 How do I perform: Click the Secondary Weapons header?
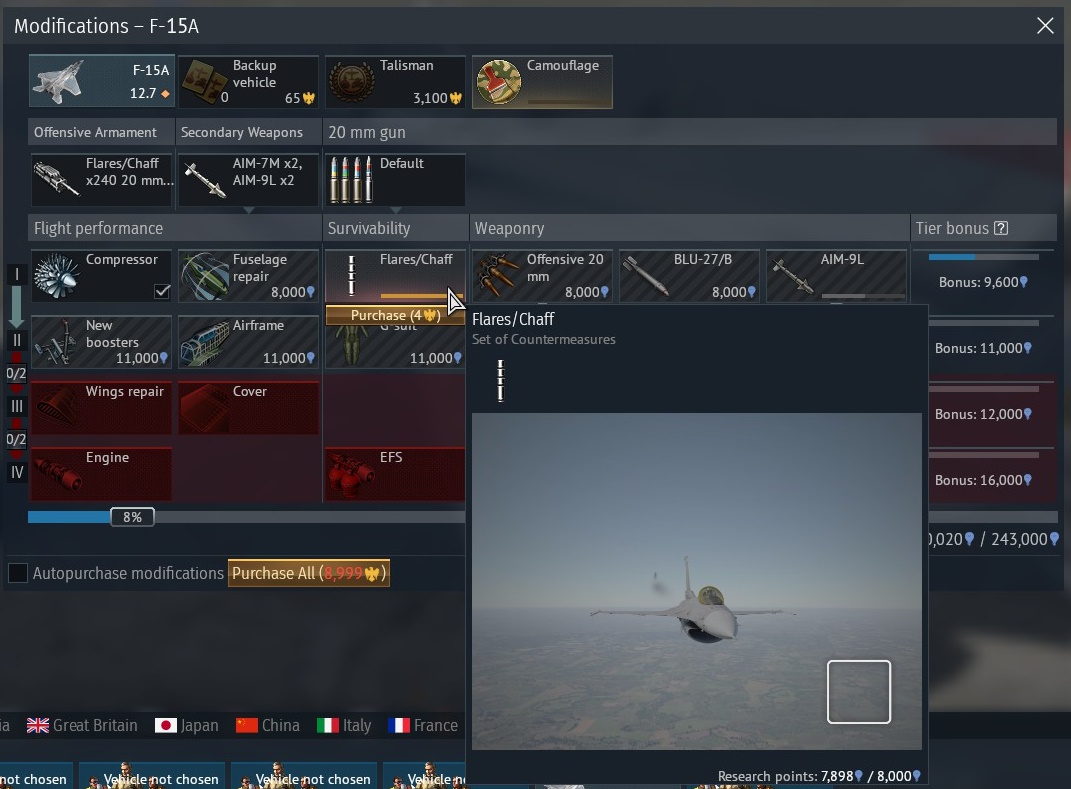point(249,132)
